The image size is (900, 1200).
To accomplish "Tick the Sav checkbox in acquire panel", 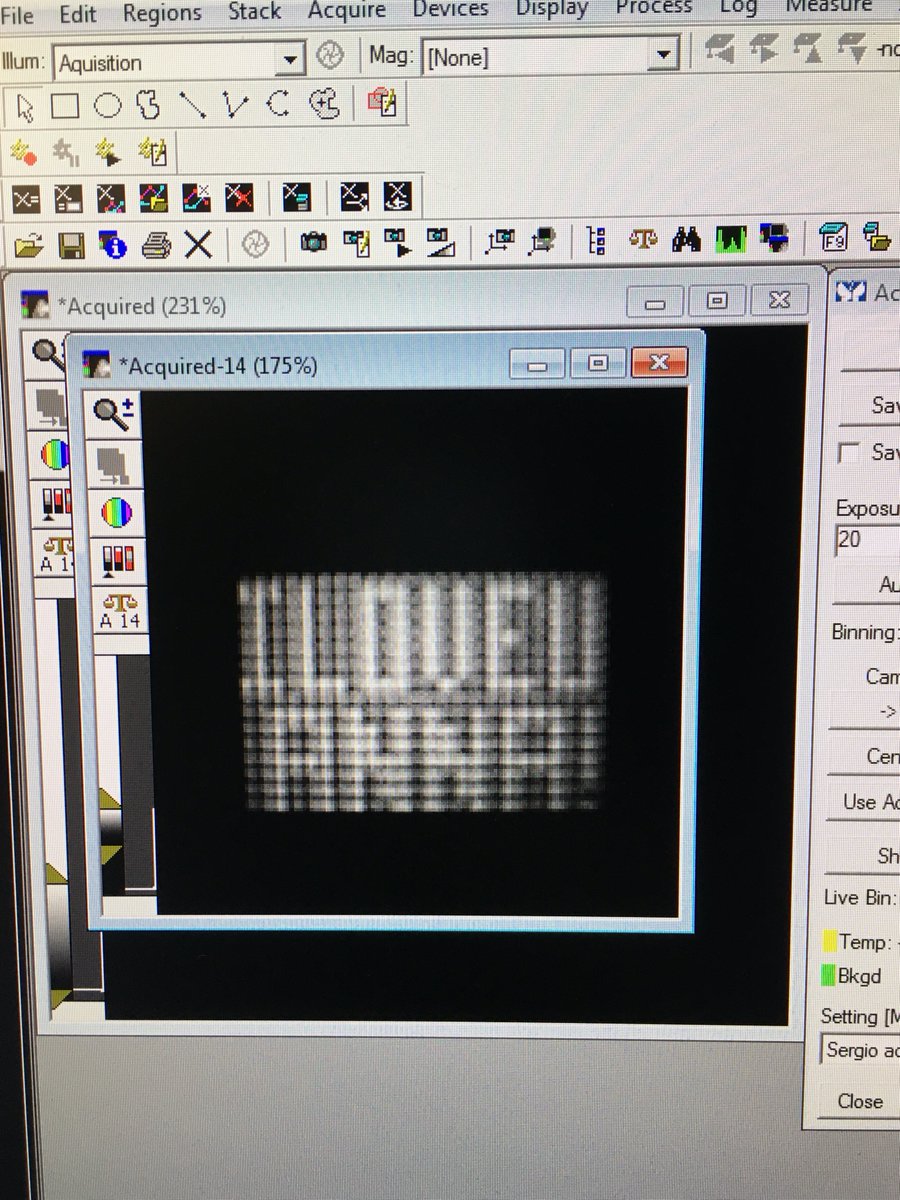I will 848,453.
